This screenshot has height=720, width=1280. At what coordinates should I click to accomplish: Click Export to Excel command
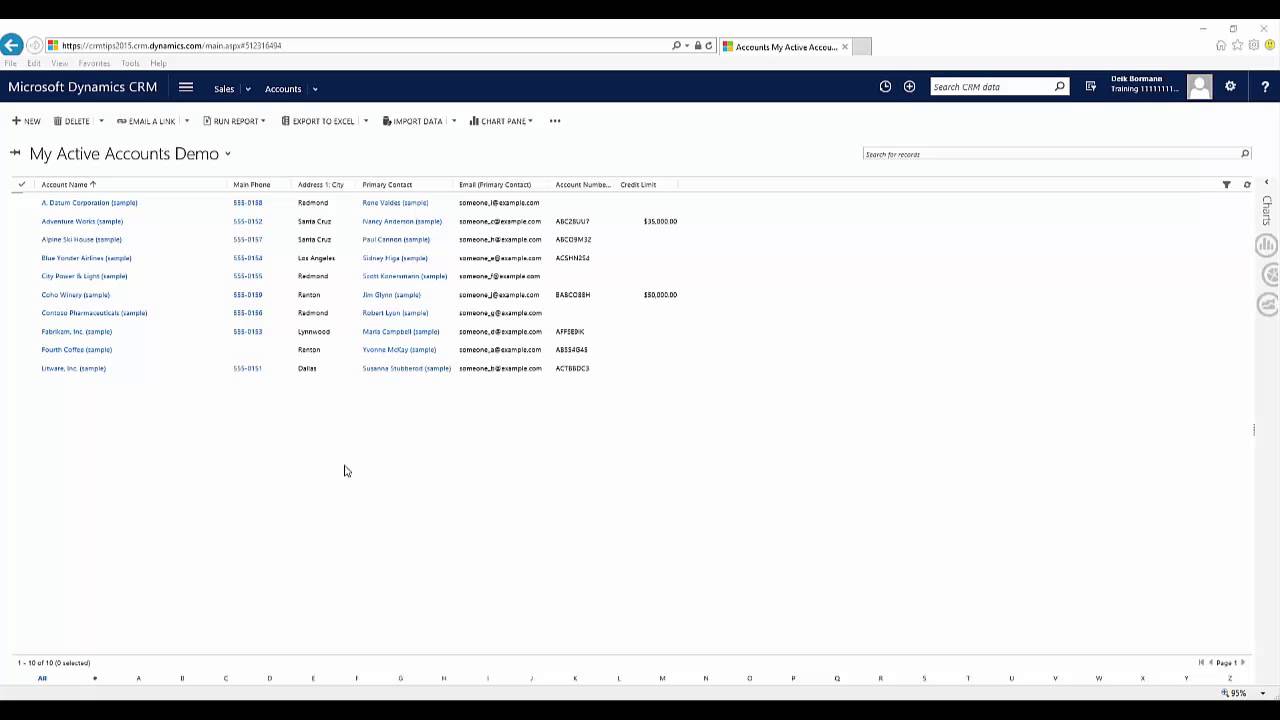[x=318, y=121]
